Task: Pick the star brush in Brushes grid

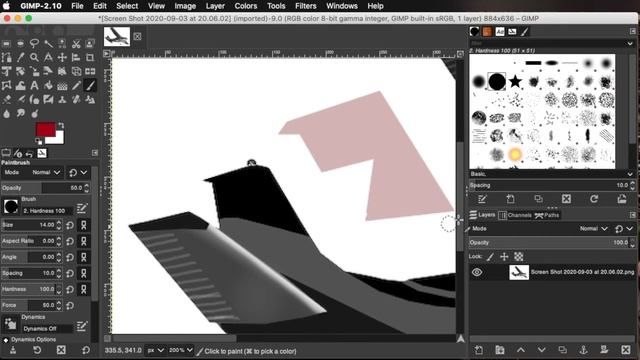Action: coord(515,82)
